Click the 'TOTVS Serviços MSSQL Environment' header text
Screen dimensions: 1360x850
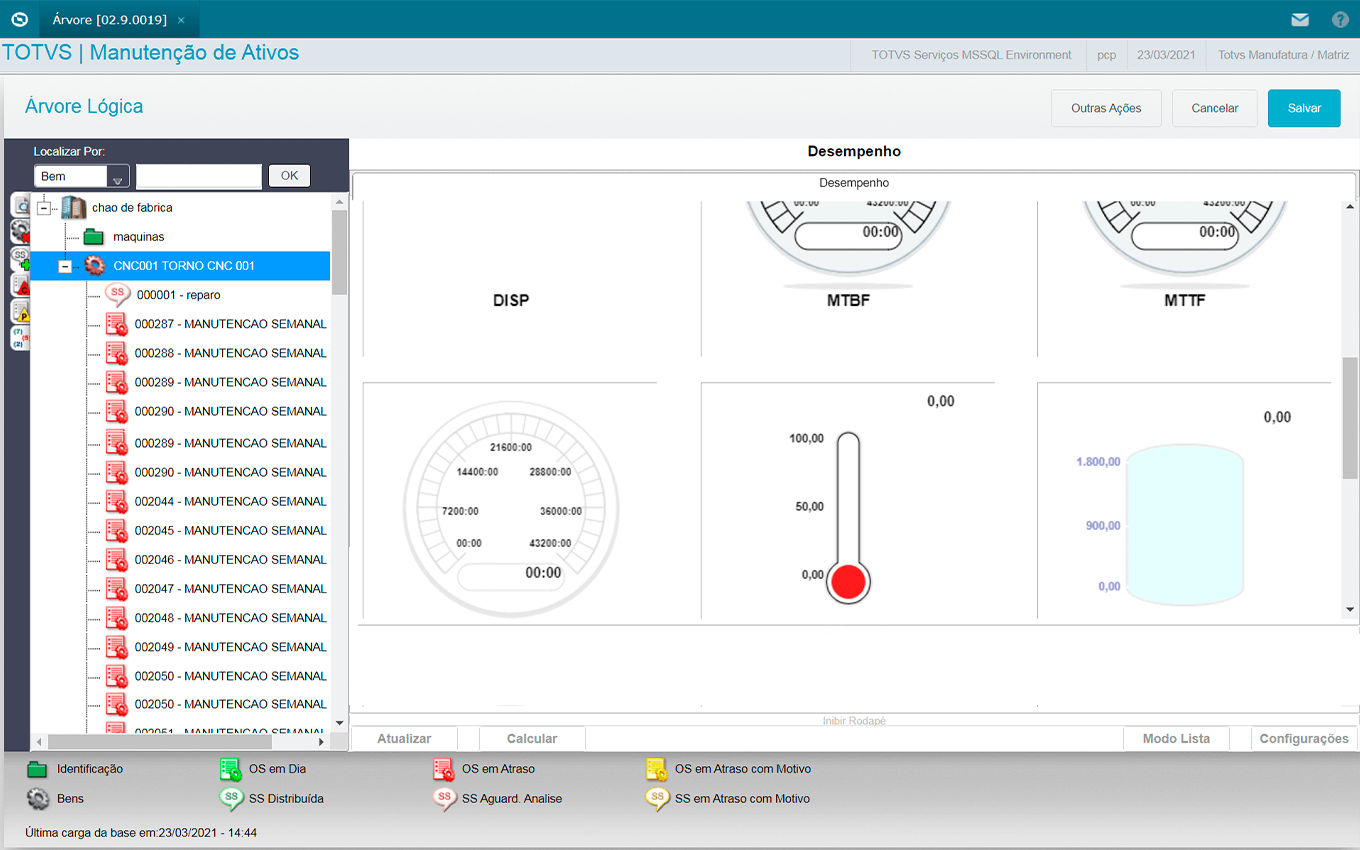pyautogui.click(x=971, y=55)
